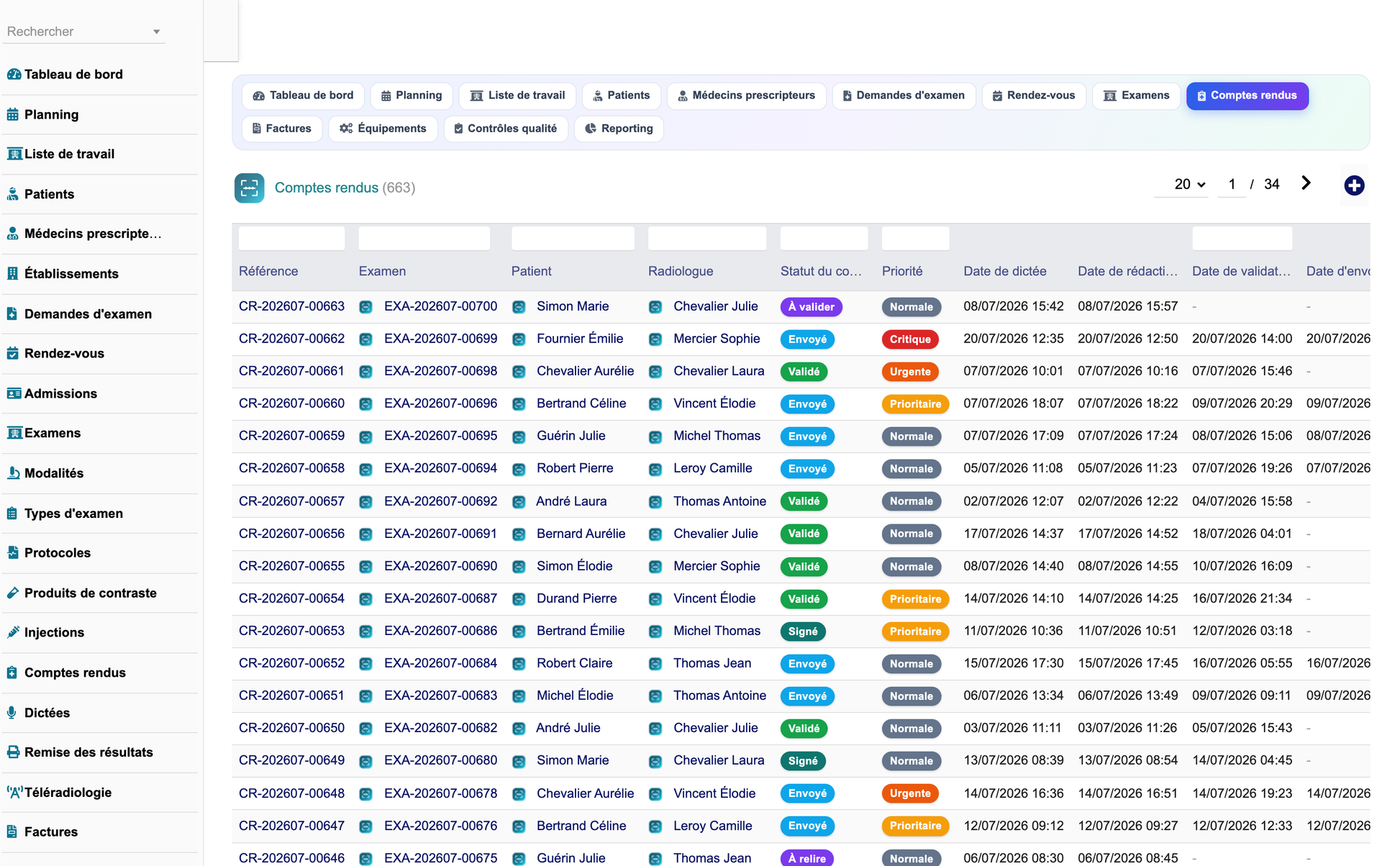1400x866 pixels.
Task: Click Patient filter field
Action: (x=573, y=238)
